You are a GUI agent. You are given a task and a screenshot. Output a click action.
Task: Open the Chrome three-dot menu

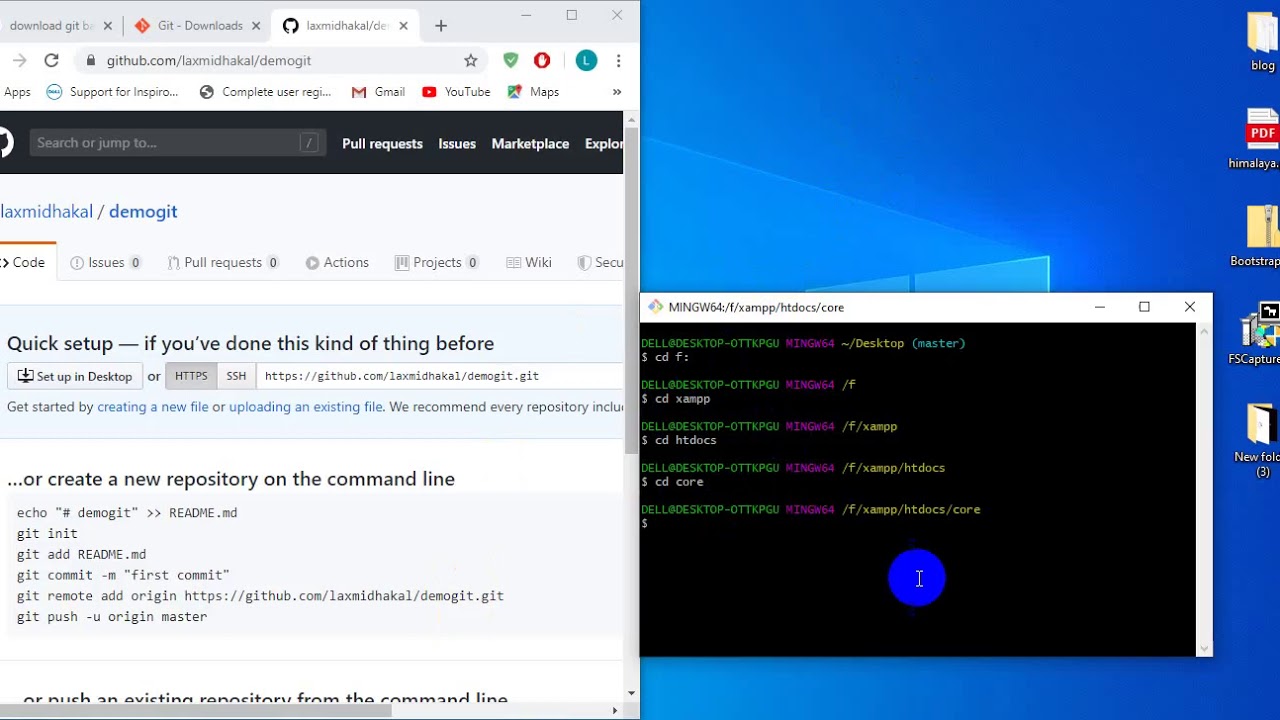click(x=619, y=60)
